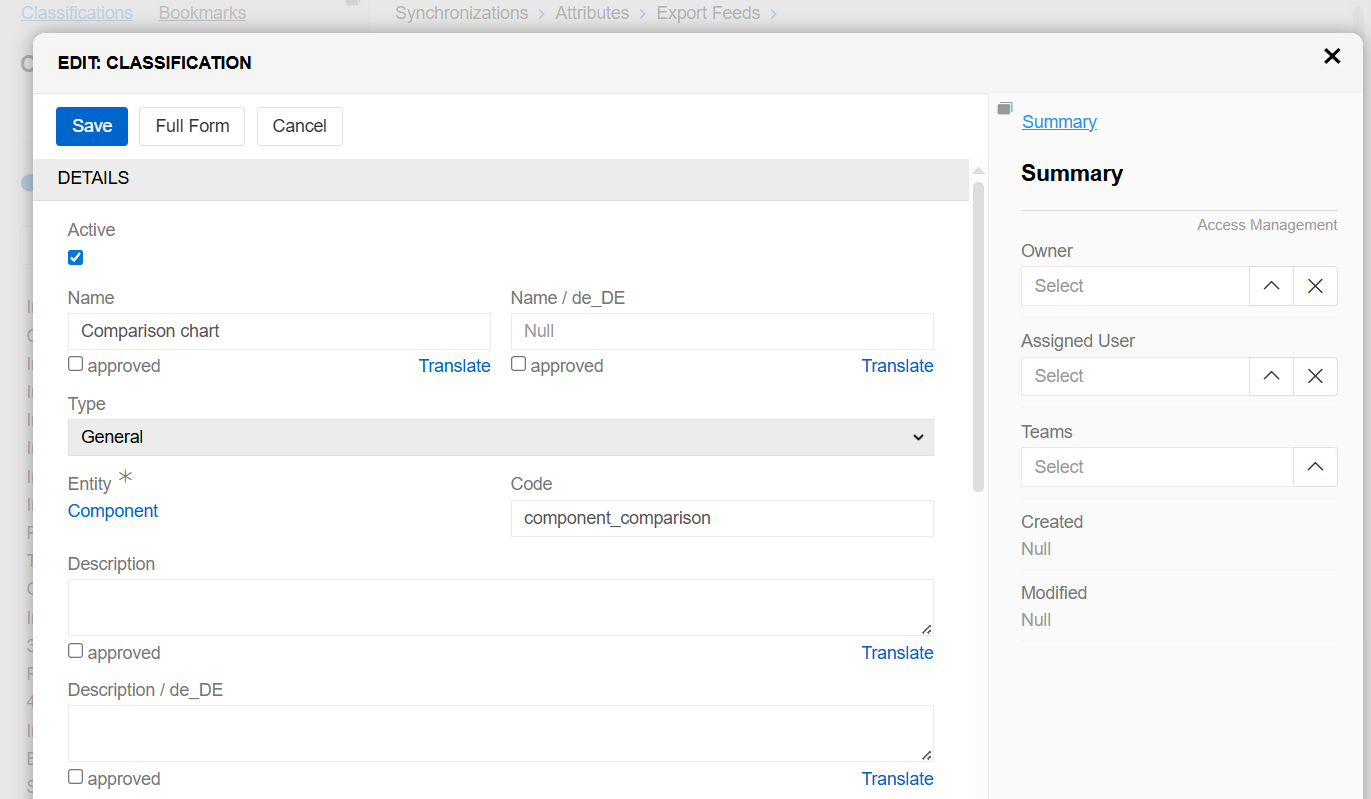Click into the Code input field
Screen dimensions: 1371x799
coord(721,518)
